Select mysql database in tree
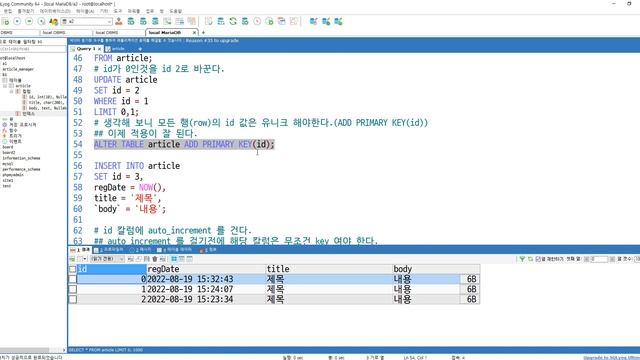 [8, 164]
